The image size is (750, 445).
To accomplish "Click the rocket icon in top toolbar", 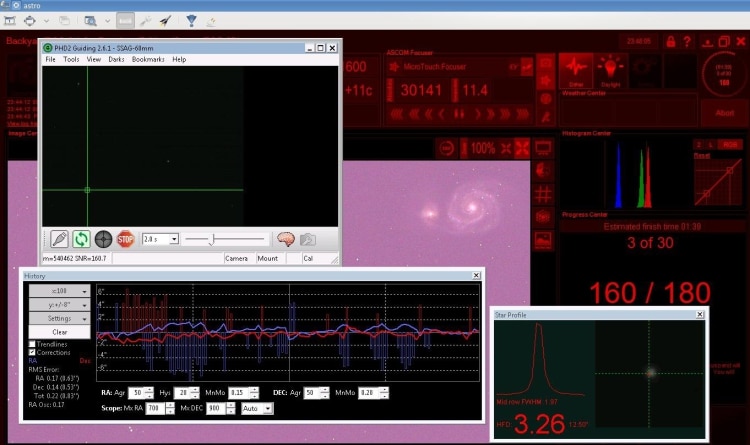I will coord(165,21).
